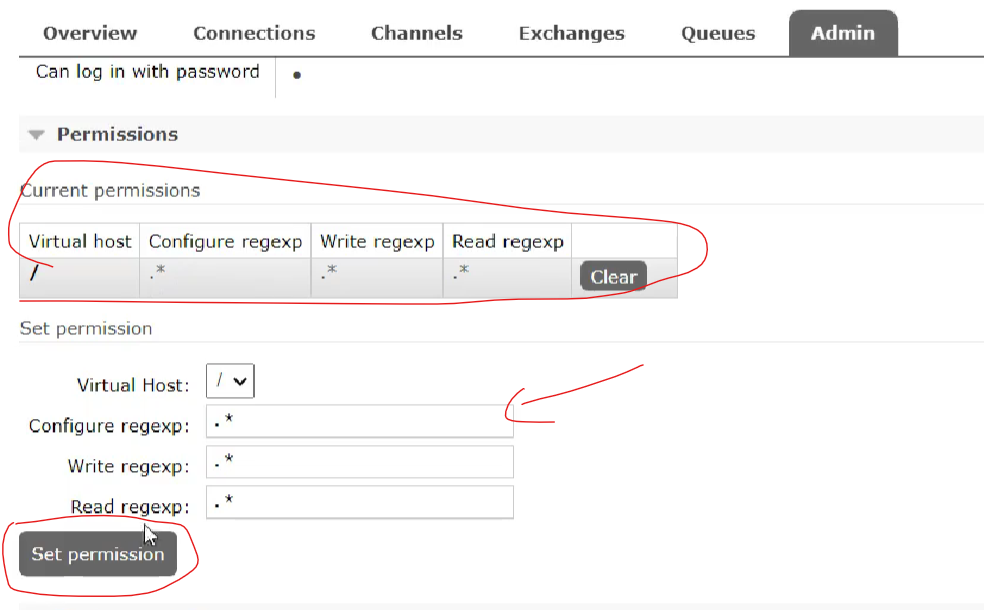Click the Write regexp column header
The height and width of the screenshot is (610, 984).
point(377,242)
